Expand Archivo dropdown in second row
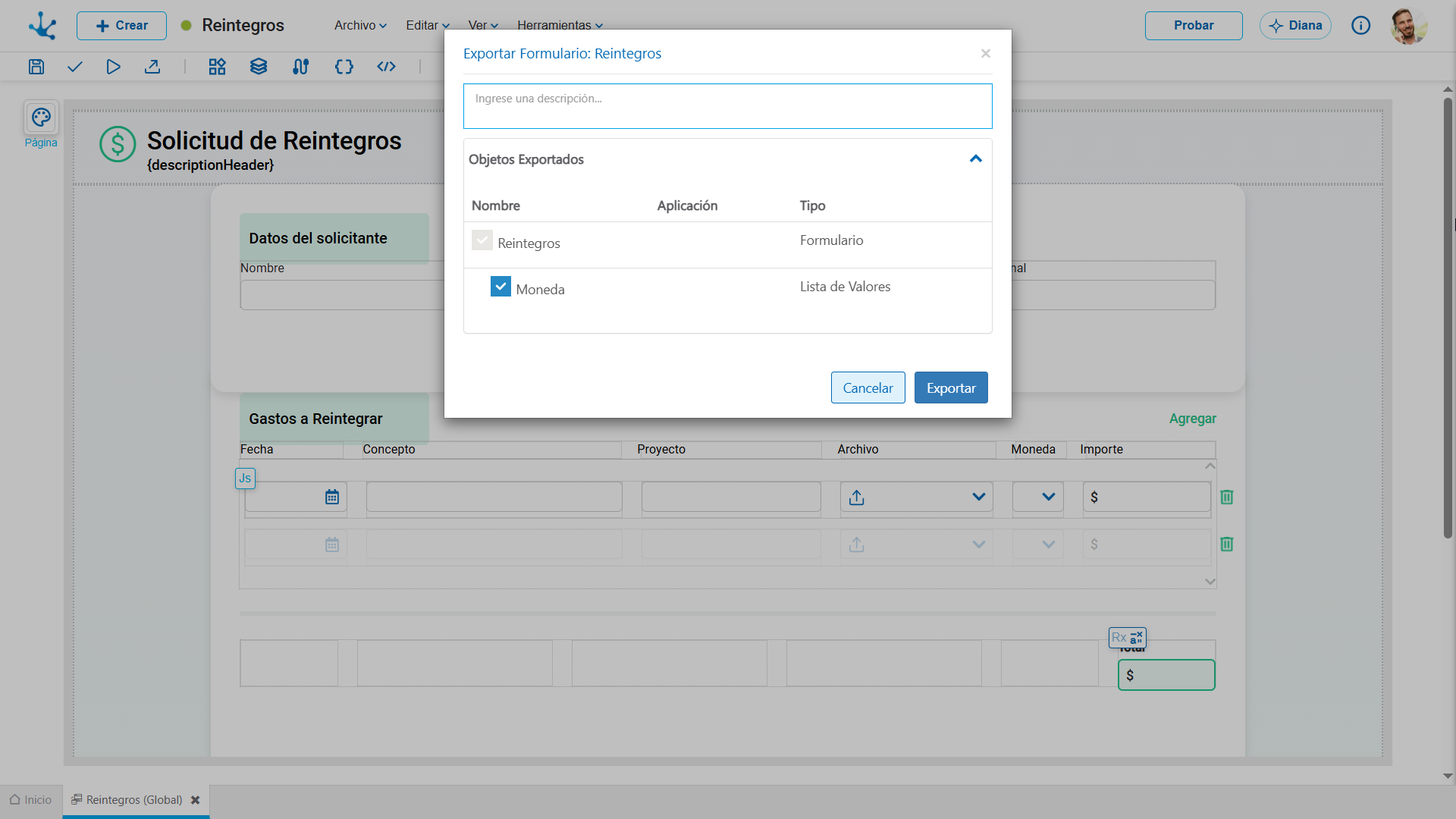 979,544
